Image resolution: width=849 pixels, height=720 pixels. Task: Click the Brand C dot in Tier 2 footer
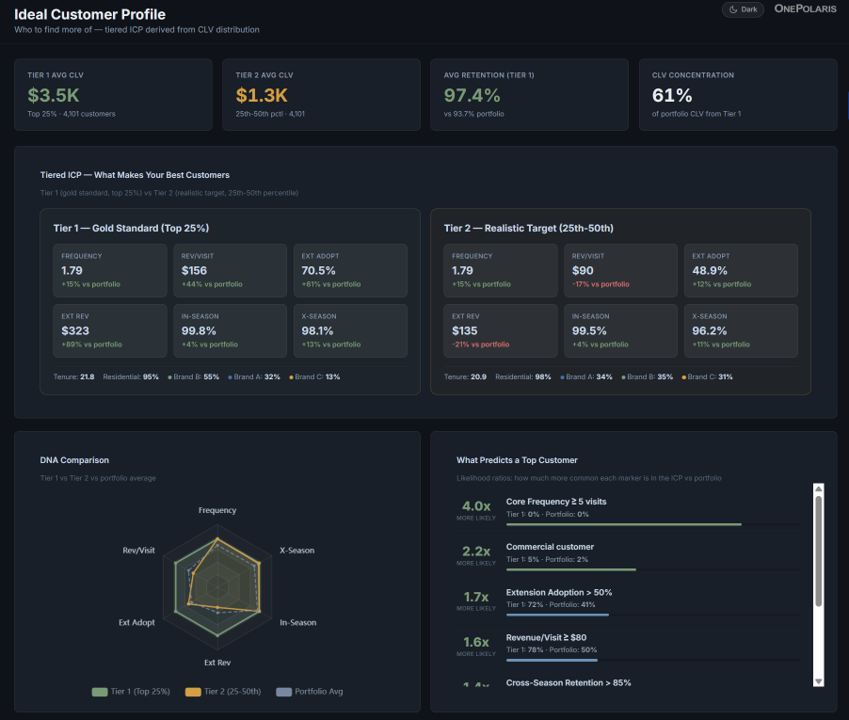[683, 376]
